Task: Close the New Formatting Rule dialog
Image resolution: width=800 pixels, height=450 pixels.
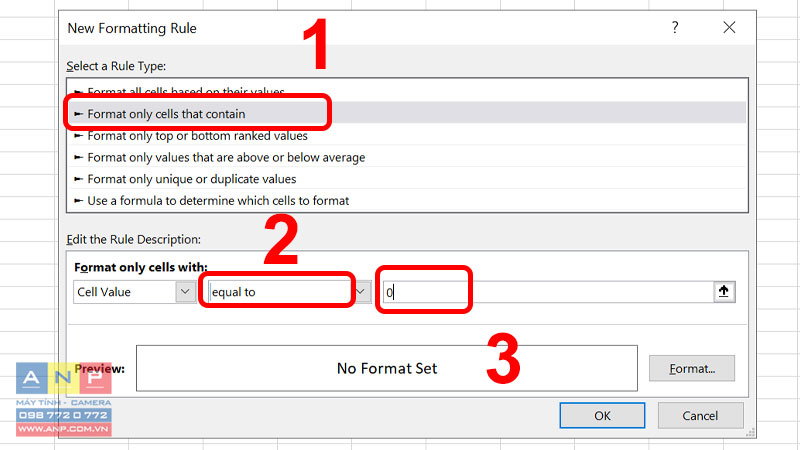Action: point(729,28)
